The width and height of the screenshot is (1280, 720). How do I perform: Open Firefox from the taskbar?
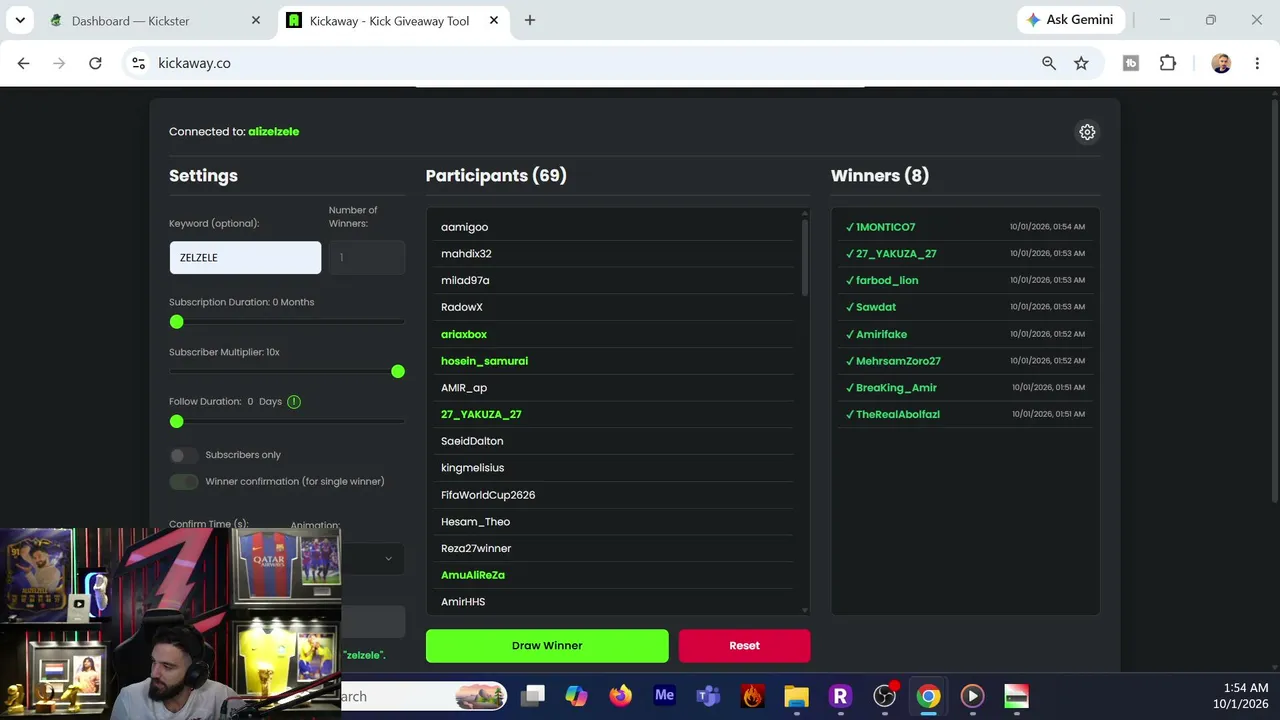621,696
